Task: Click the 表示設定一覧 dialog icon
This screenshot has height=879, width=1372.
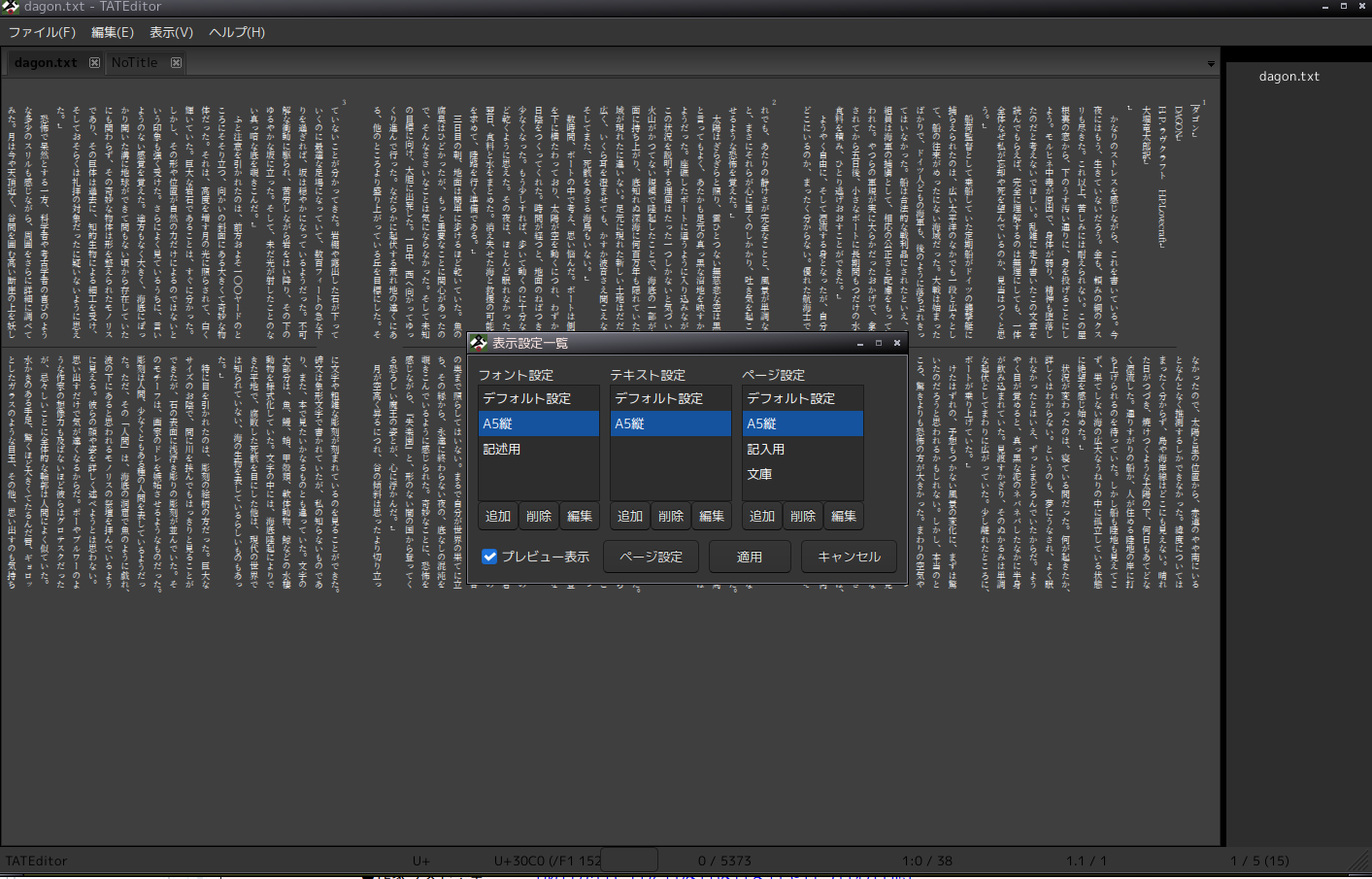Action: click(x=478, y=342)
